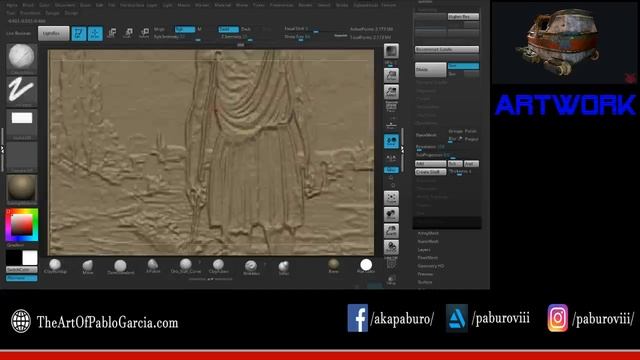
Task: Open the empty texture slot picker
Action: [22, 157]
